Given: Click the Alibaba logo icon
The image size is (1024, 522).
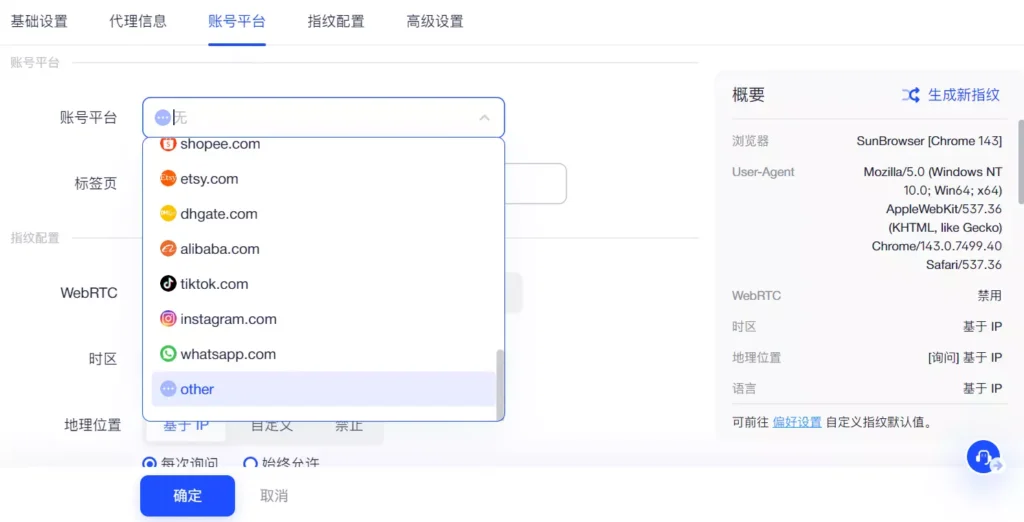Looking at the screenshot, I should click(x=168, y=249).
